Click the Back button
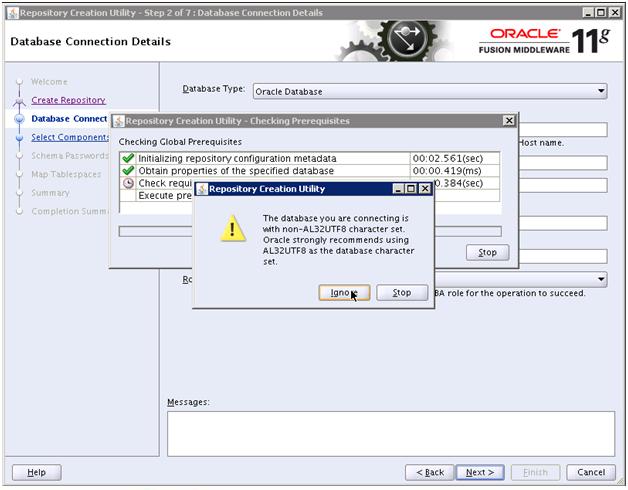The image size is (628, 490). [x=430, y=472]
